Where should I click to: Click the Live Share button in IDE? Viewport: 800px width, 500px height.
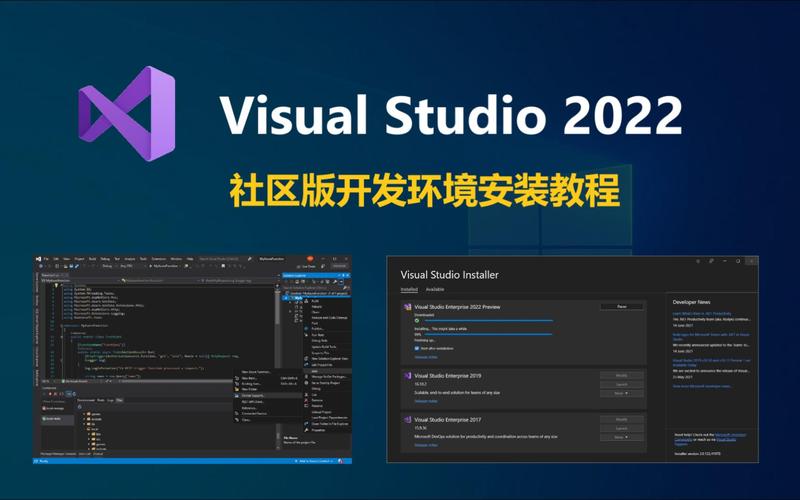(306, 266)
